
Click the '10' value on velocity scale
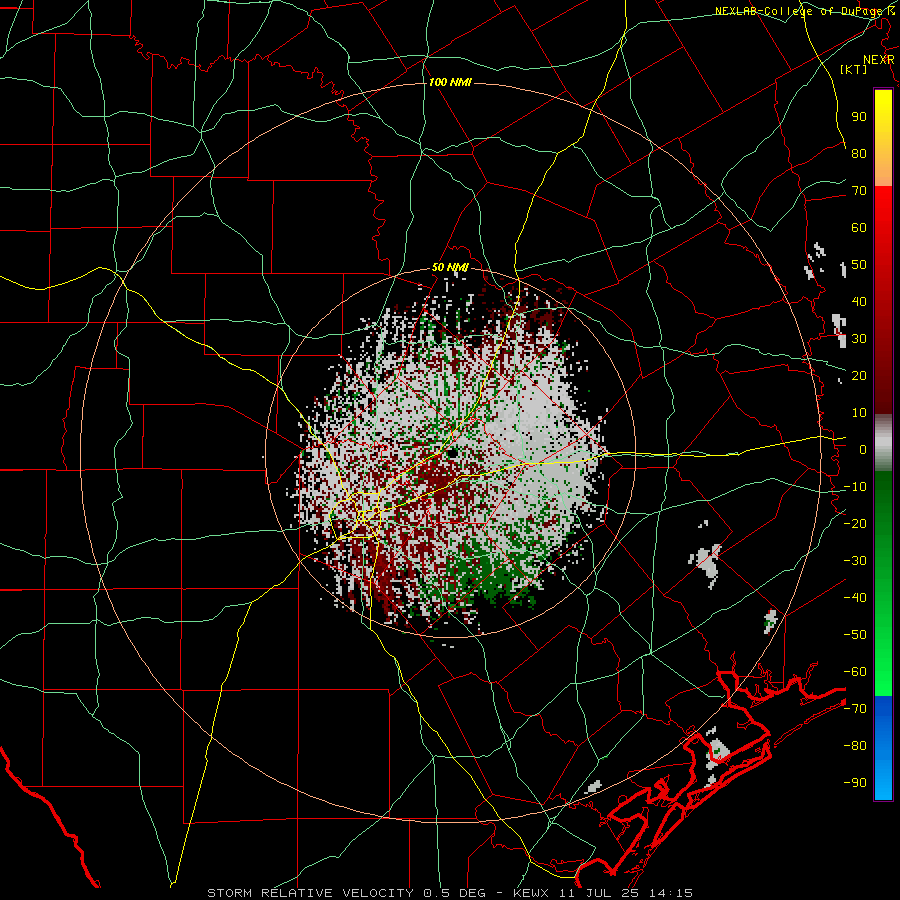coord(859,413)
